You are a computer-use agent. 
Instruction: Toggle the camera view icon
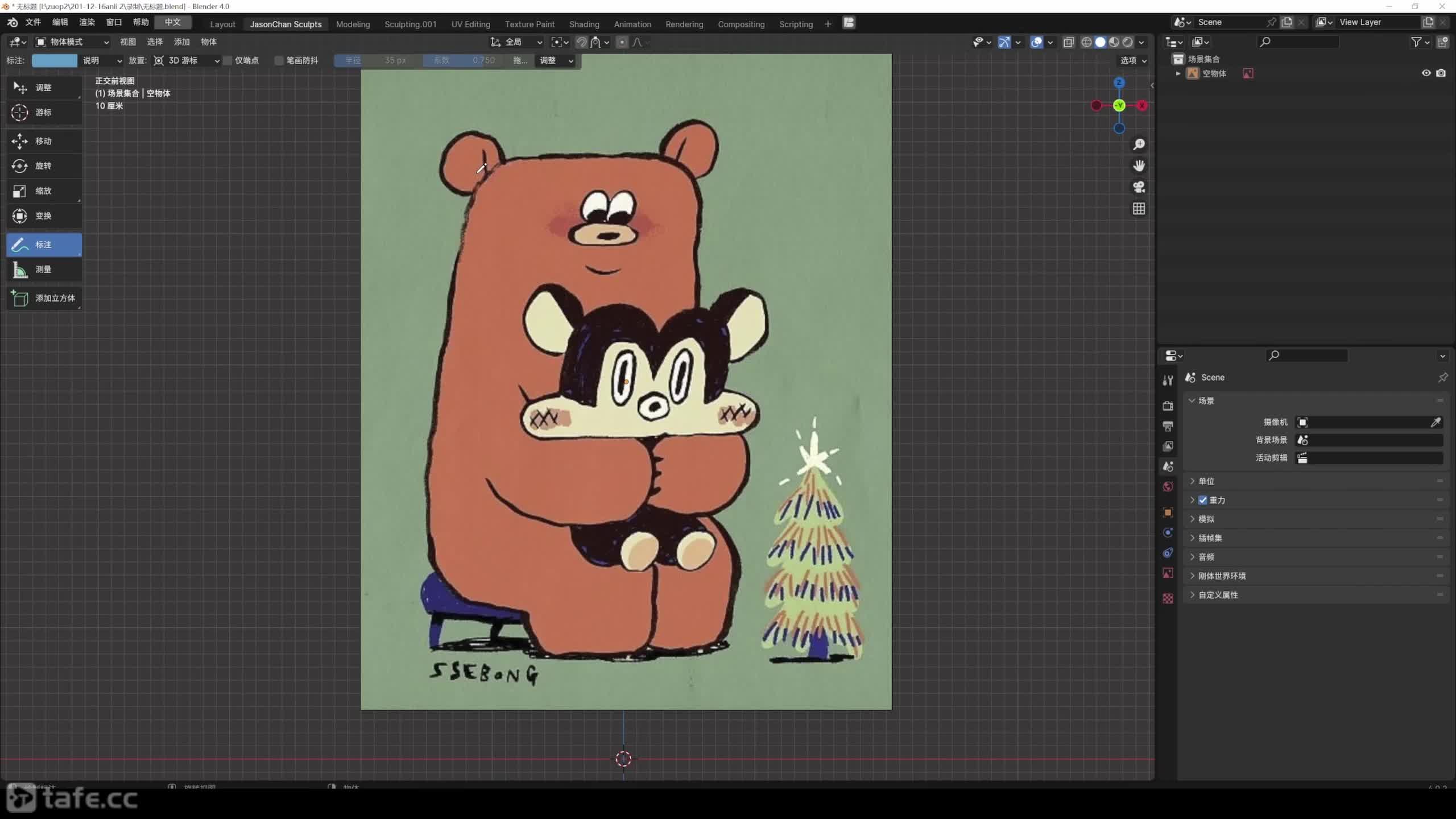click(x=1139, y=187)
